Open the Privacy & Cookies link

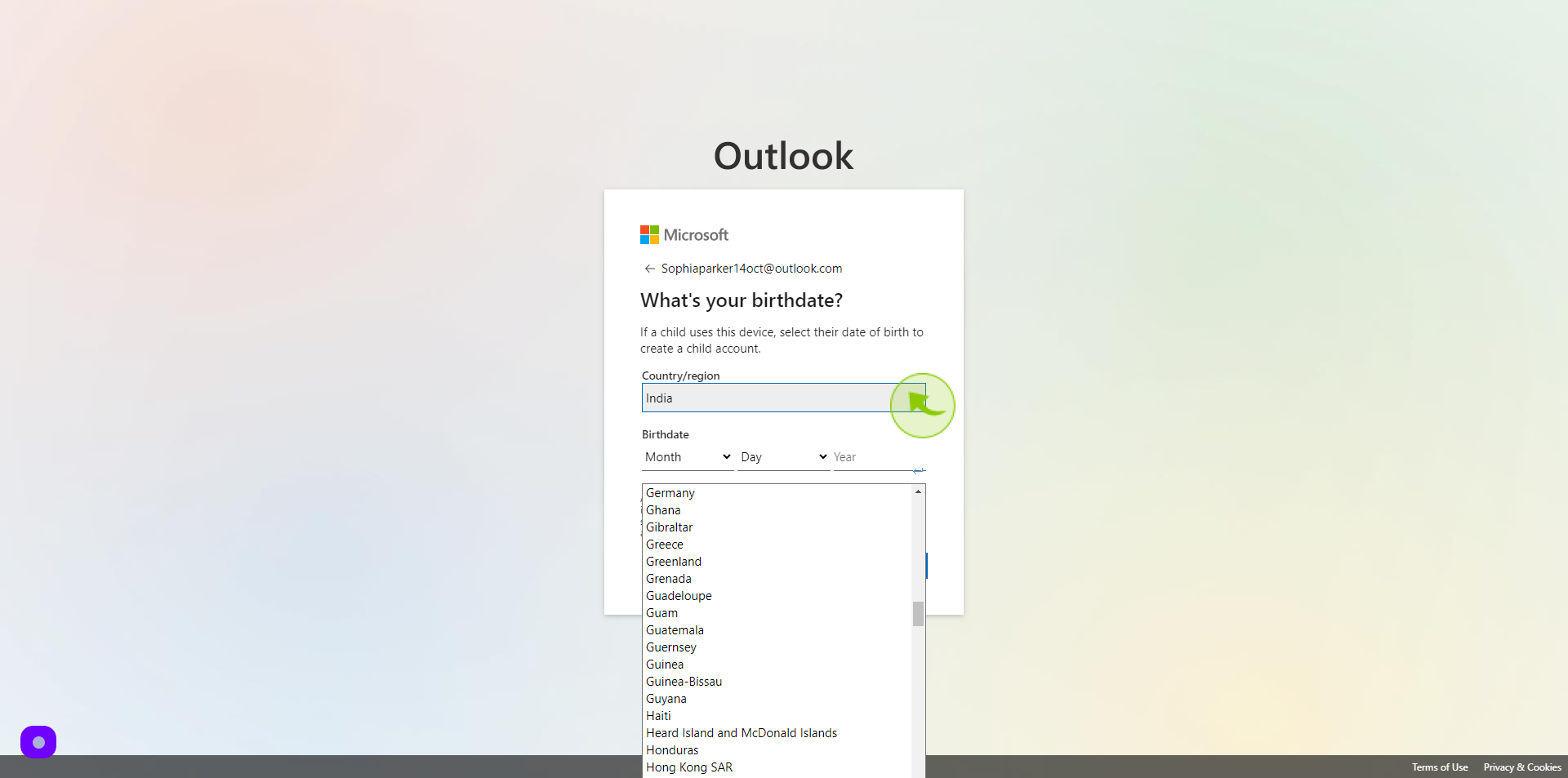click(x=1522, y=767)
